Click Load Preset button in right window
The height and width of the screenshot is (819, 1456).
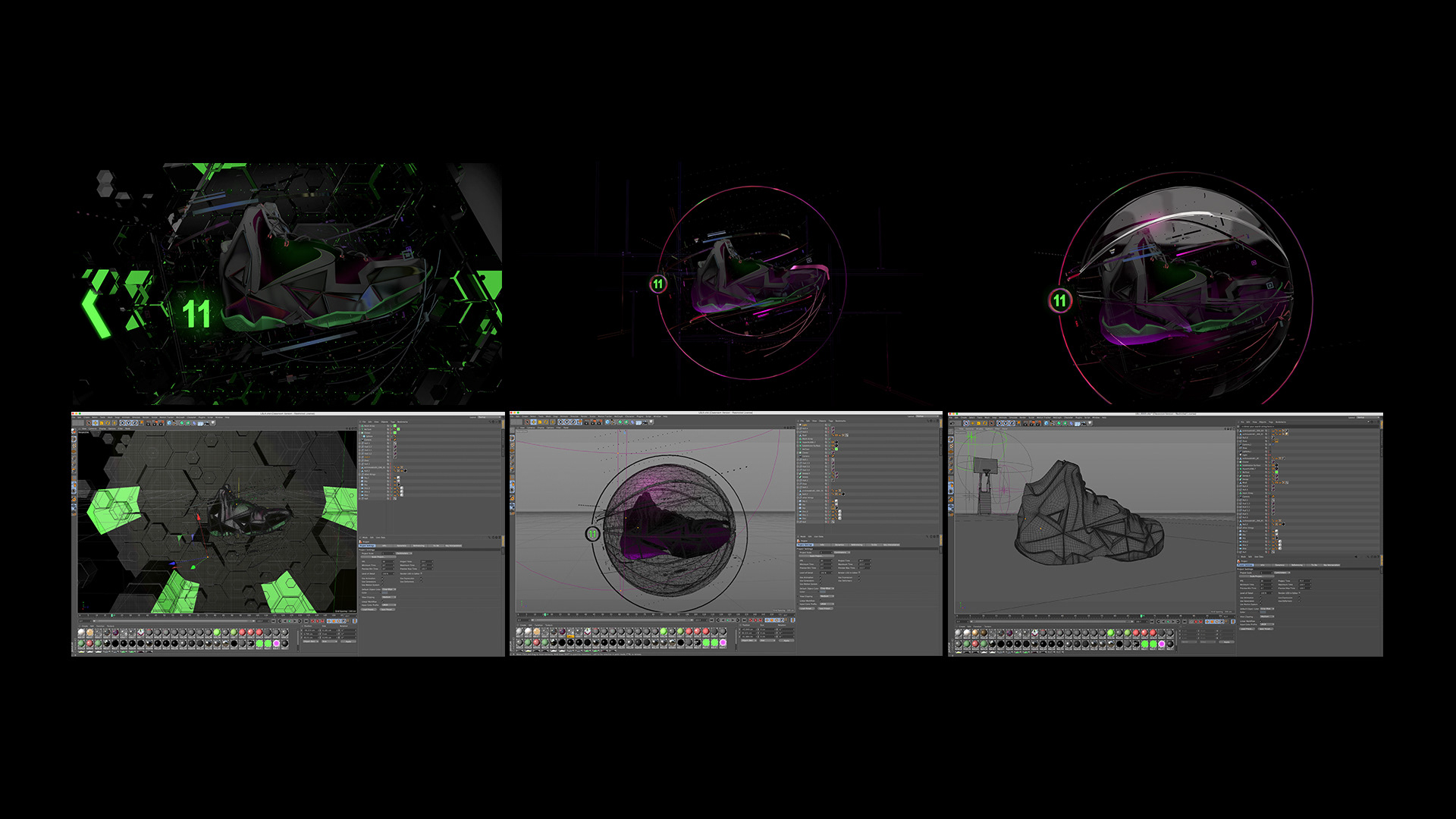[1247, 629]
